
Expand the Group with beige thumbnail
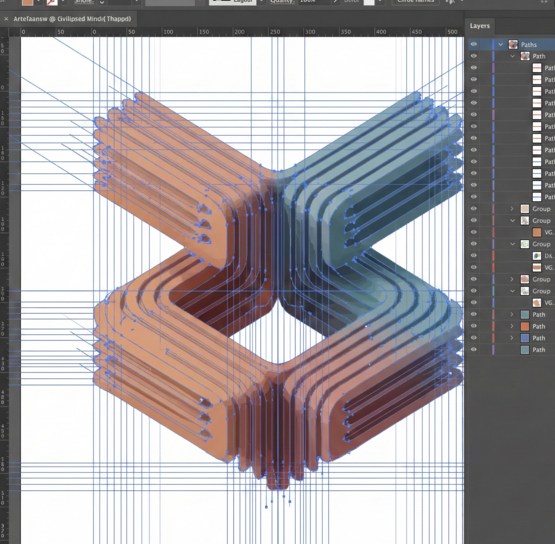511,208
